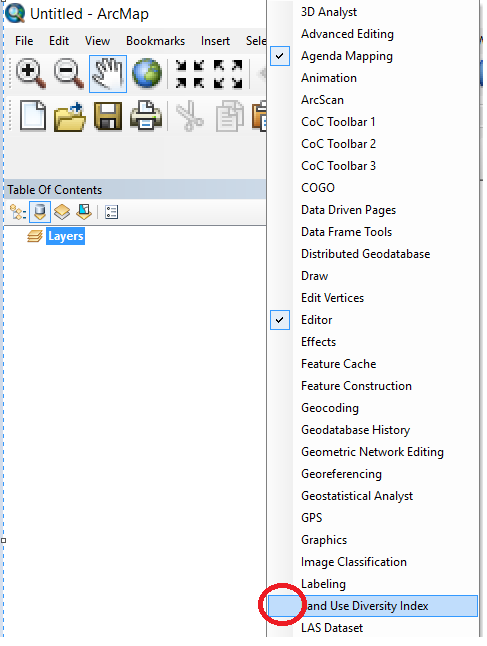Enable the ArcScan toolbar
The width and height of the screenshot is (487, 646).
(373, 100)
